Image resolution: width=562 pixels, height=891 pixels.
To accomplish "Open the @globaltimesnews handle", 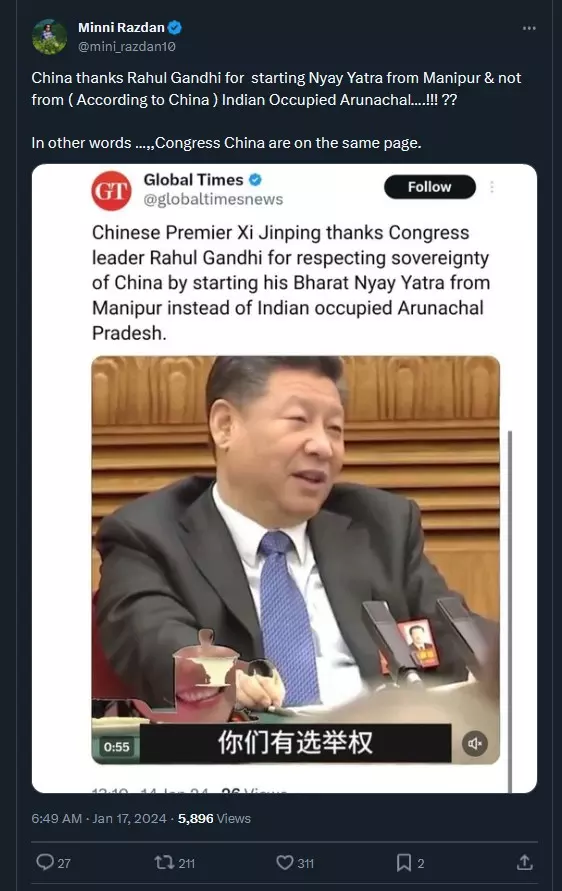I will [213, 199].
